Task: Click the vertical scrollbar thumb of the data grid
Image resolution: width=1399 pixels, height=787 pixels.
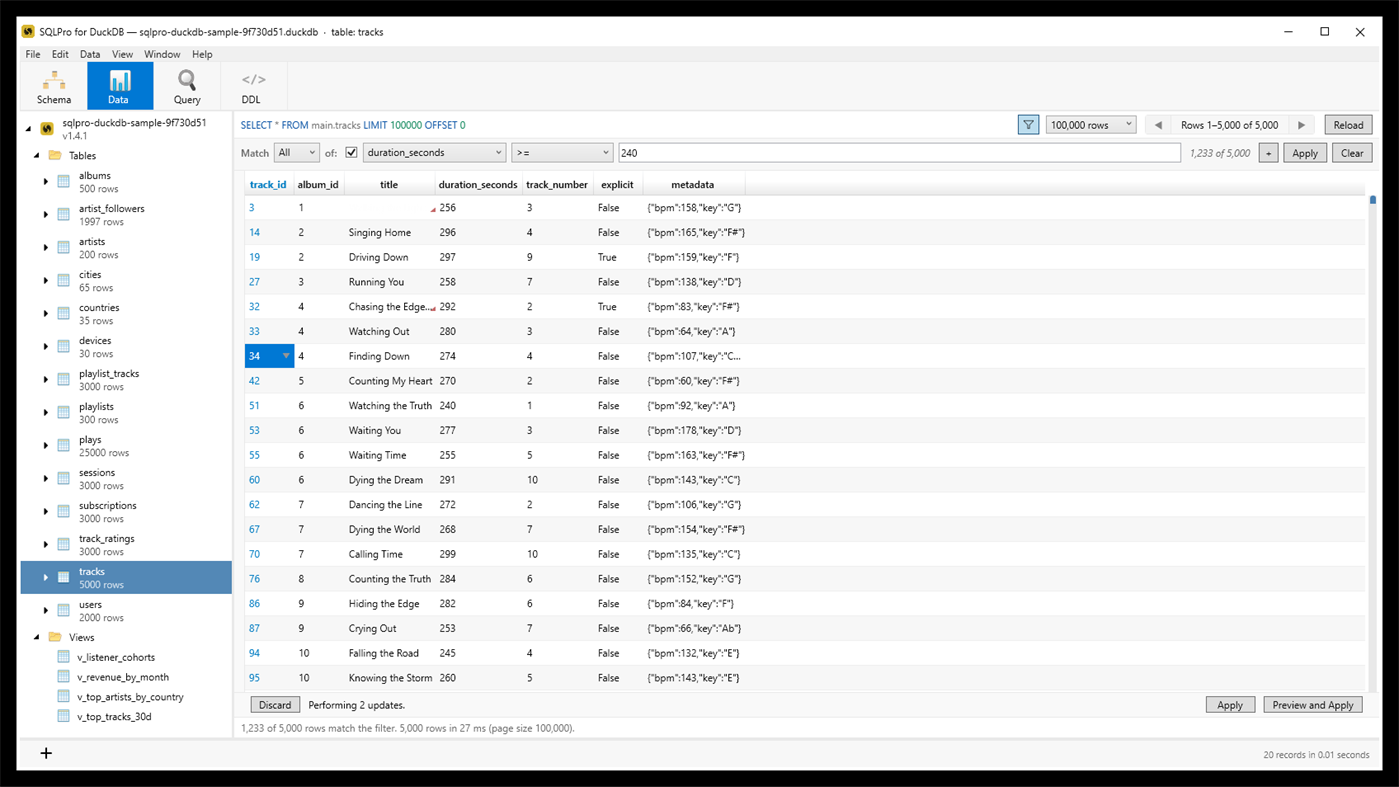Action: (1373, 201)
